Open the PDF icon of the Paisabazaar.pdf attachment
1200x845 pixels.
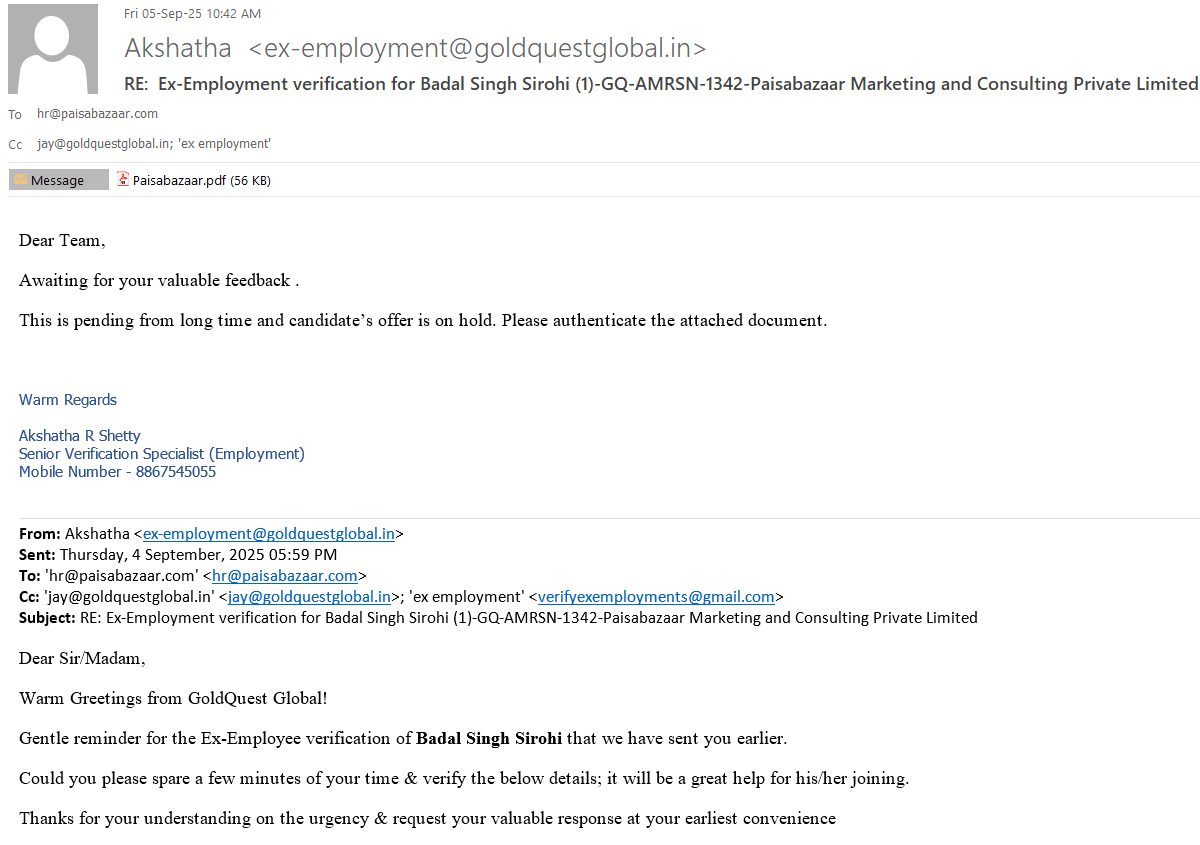tap(123, 180)
